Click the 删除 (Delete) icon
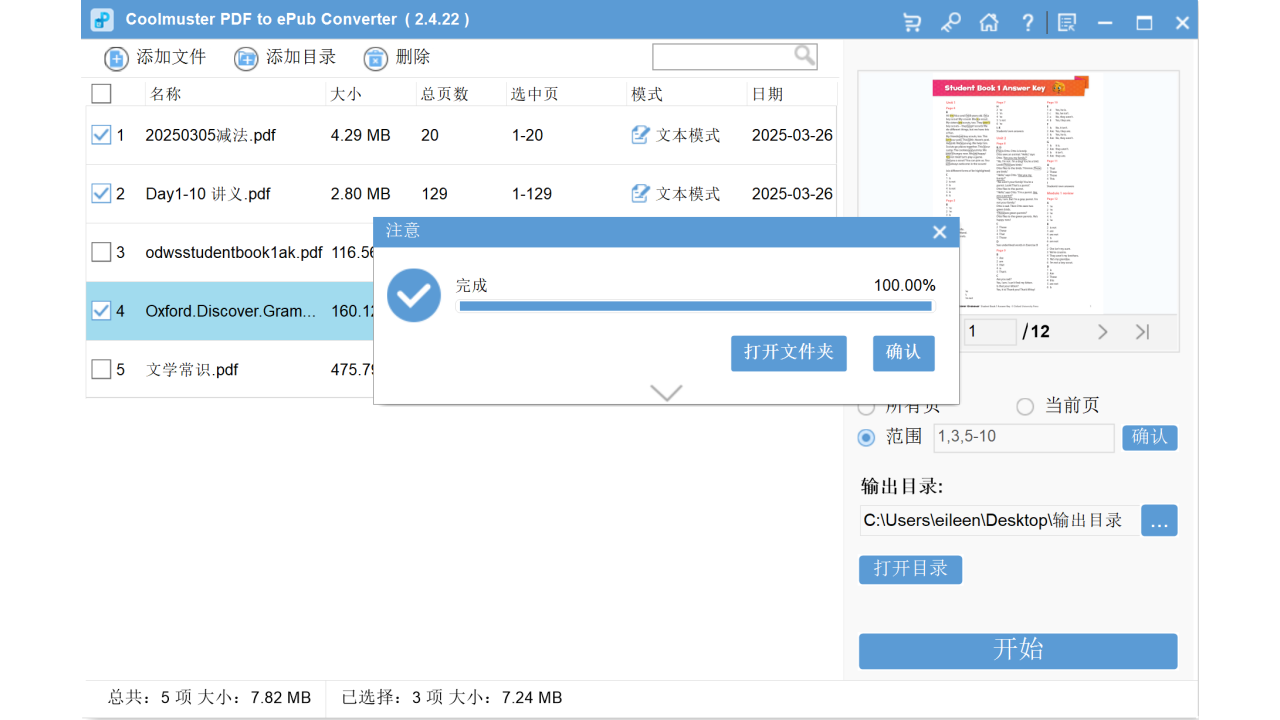Viewport: 1280px width, 720px height. coord(376,58)
